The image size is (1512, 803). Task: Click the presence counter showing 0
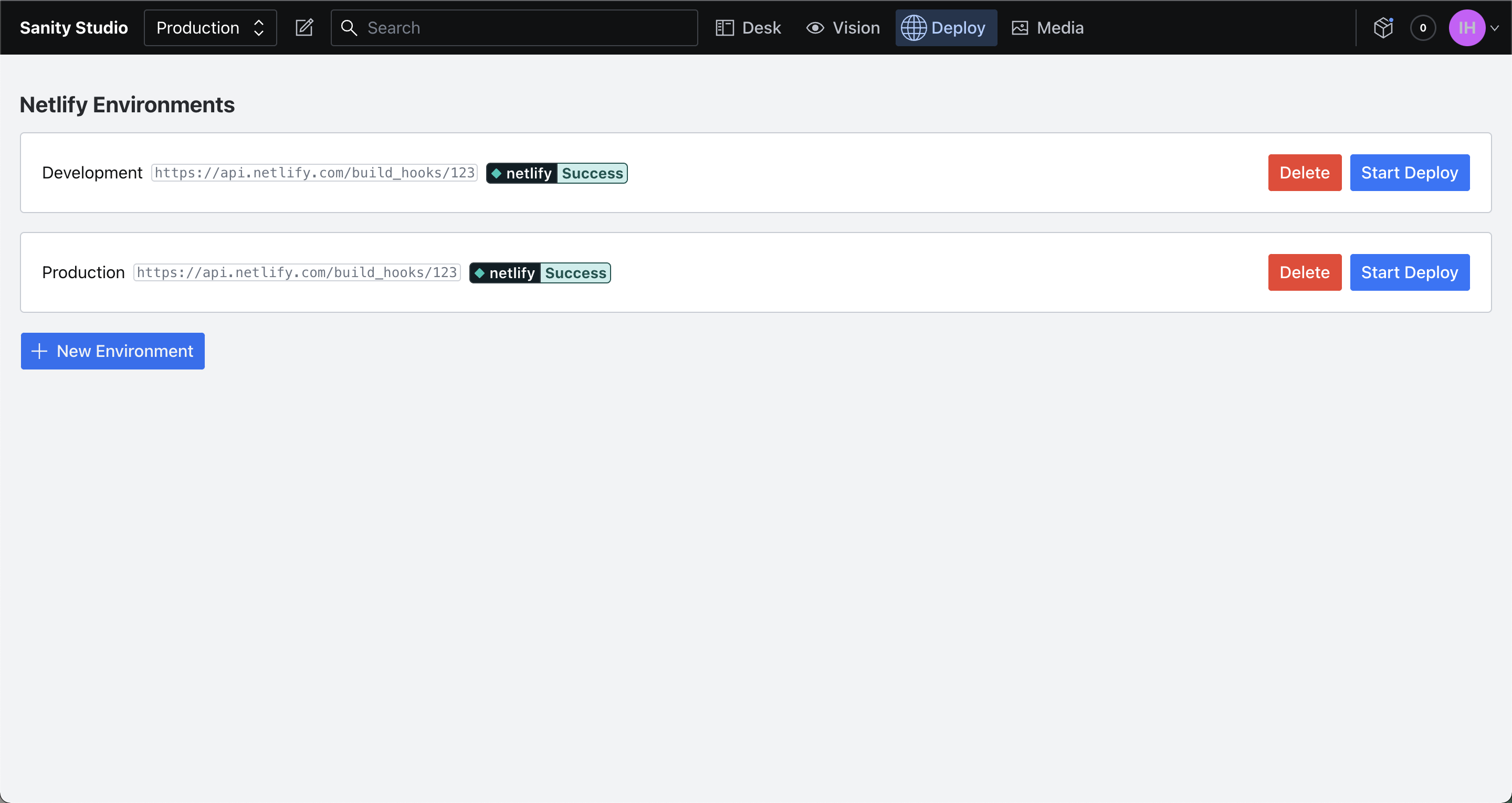click(x=1423, y=28)
